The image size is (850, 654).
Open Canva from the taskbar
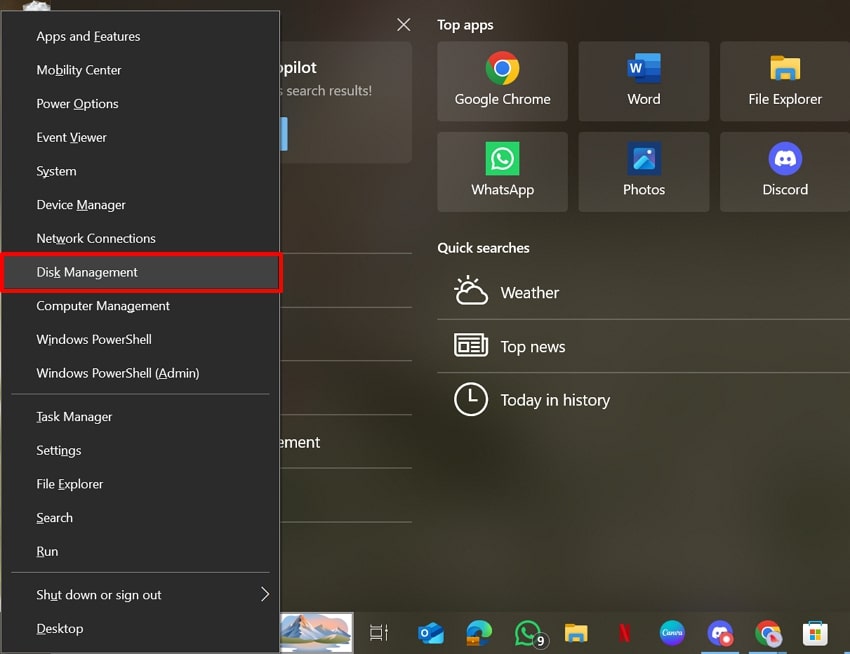(671, 633)
